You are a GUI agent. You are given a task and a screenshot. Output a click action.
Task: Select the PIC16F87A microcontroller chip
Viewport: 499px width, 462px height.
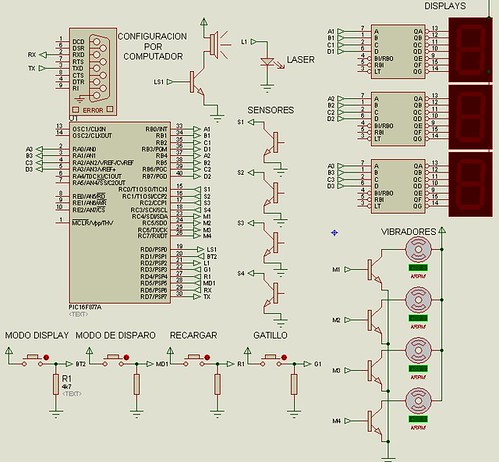tap(120, 212)
